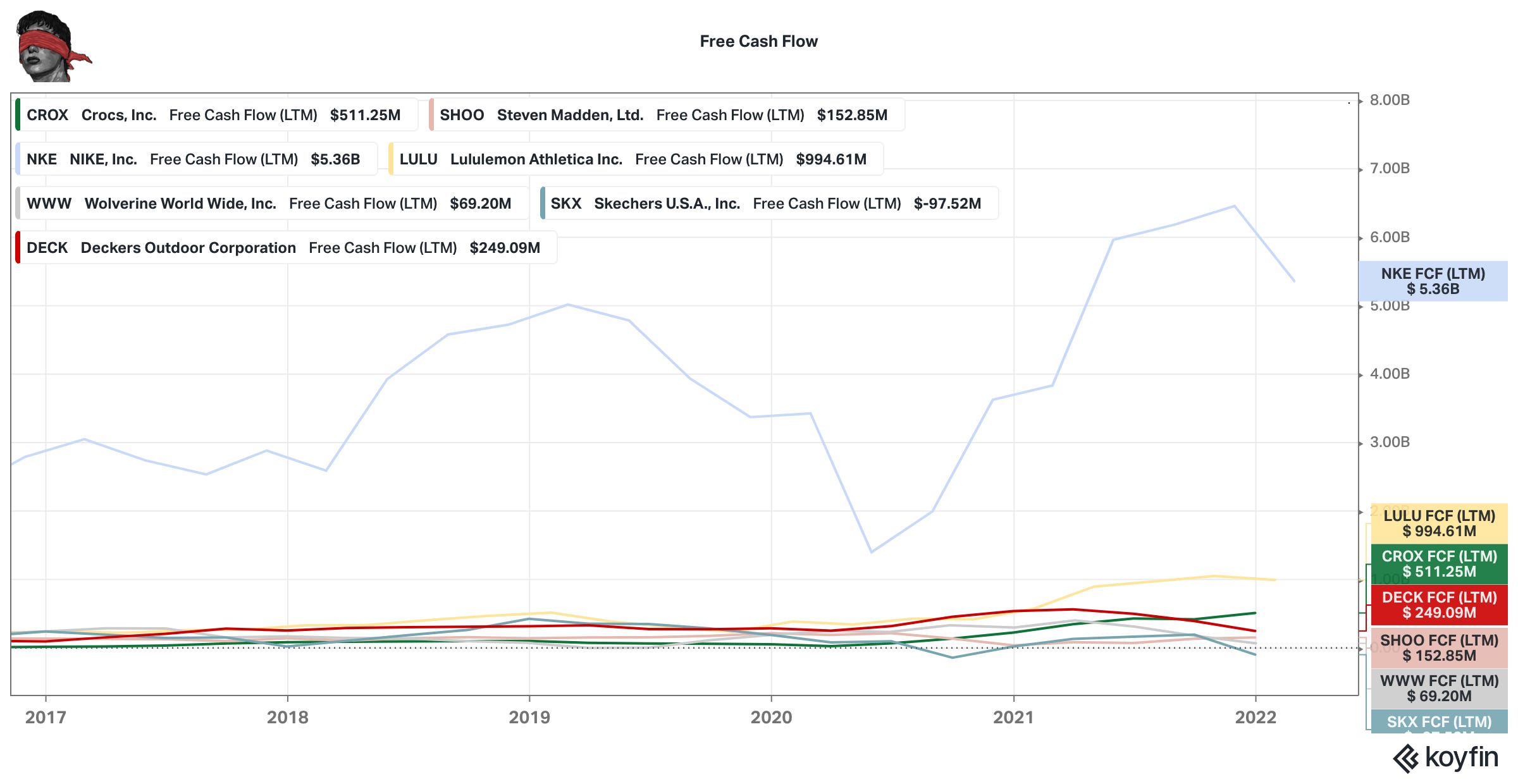Image resolution: width=1518 pixels, height=784 pixels.
Task: Click the 8.00B y-axis label
Action: pos(1390,101)
